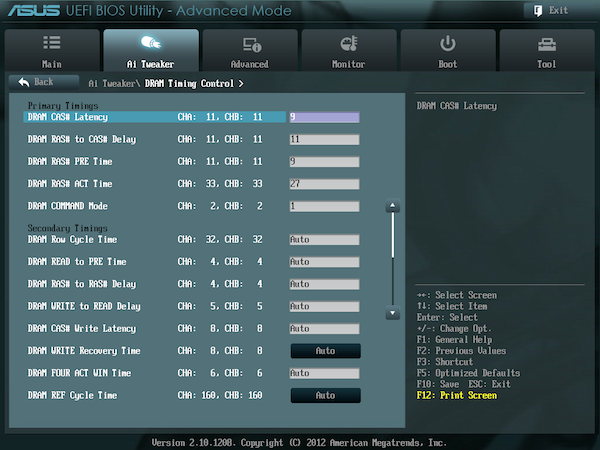Open the Boot power icon

click(447, 44)
